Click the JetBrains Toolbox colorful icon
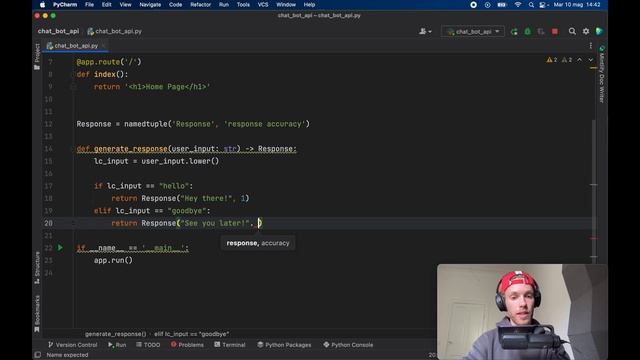This screenshot has width=640, height=360. (599, 31)
